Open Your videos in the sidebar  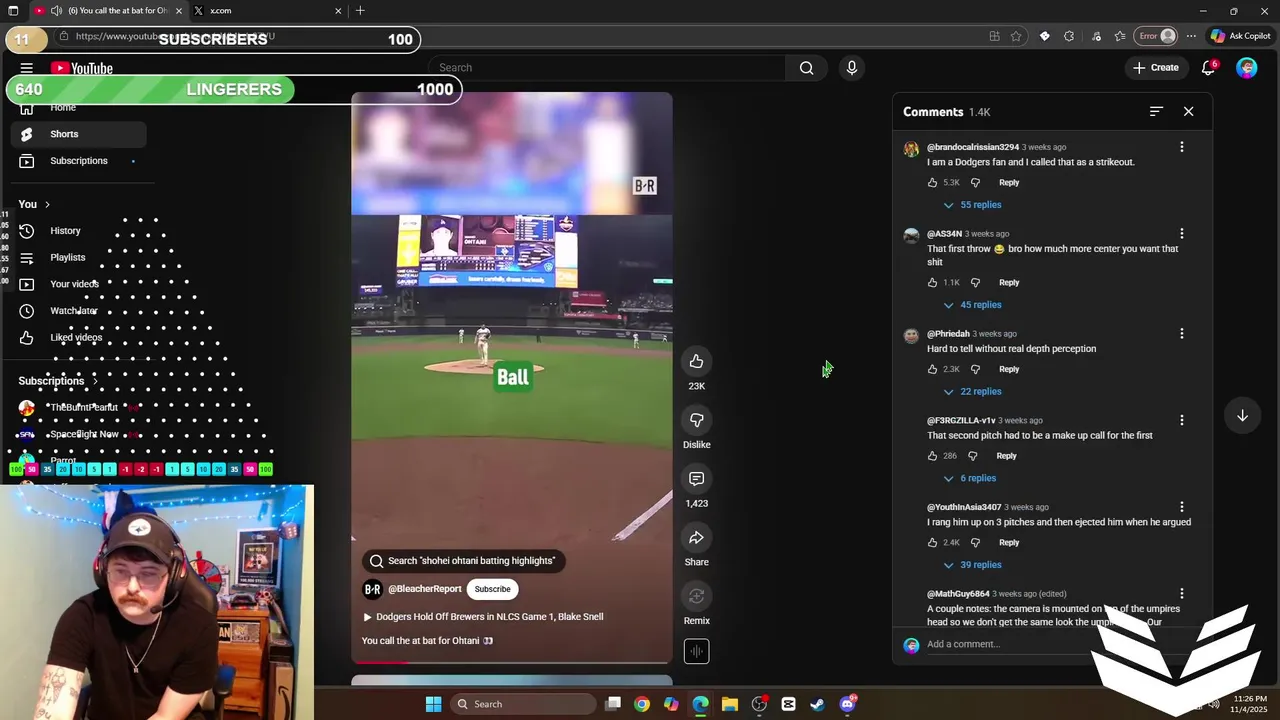pyautogui.click(x=78, y=284)
